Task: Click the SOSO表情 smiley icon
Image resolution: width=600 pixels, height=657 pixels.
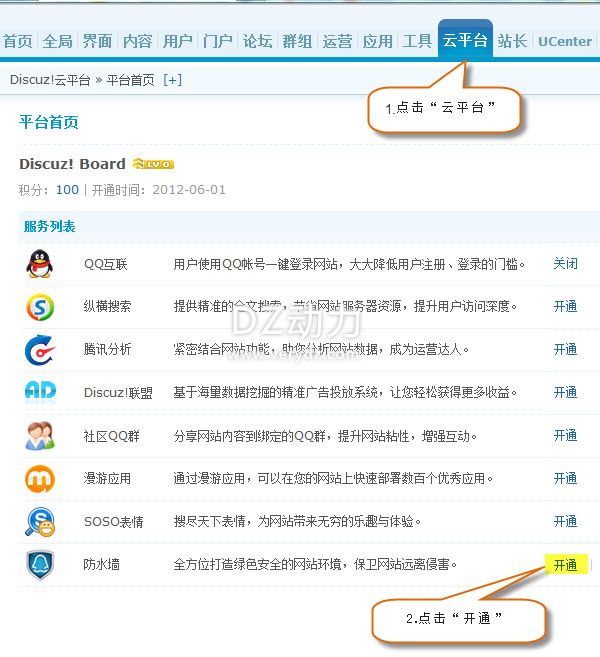Action: click(x=40, y=522)
